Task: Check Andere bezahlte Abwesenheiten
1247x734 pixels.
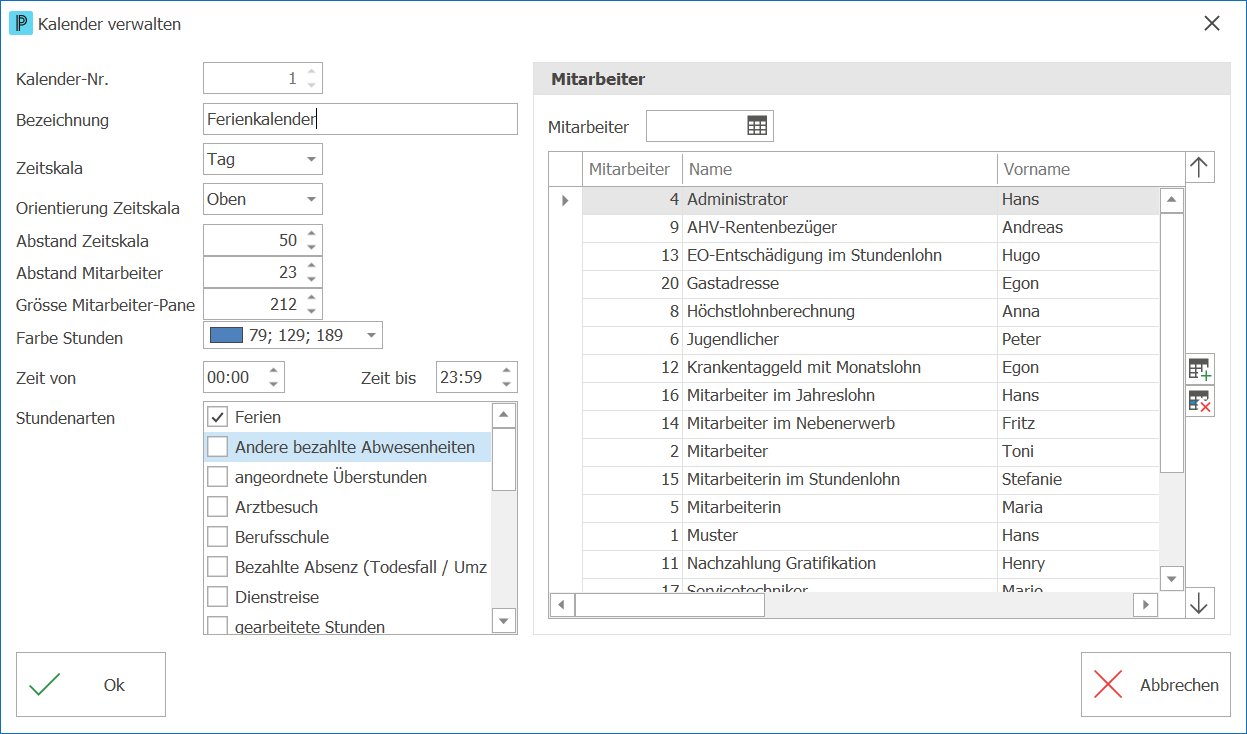Action: (x=217, y=447)
